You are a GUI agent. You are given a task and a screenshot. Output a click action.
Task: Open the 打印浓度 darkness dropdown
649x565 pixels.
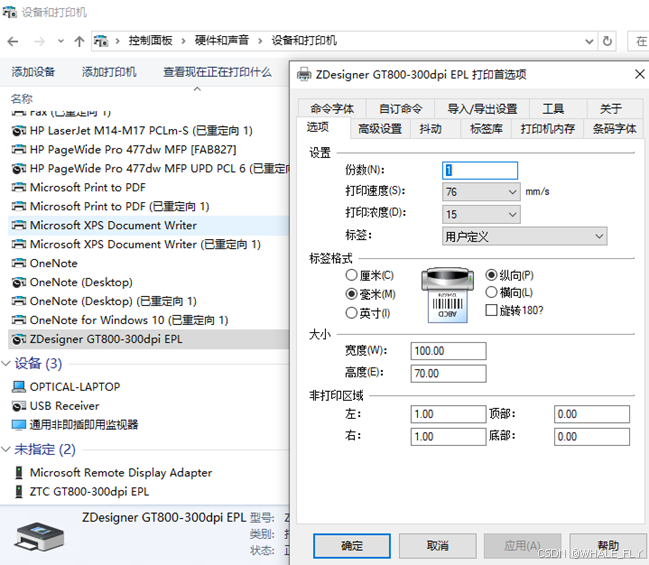click(481, 214)
